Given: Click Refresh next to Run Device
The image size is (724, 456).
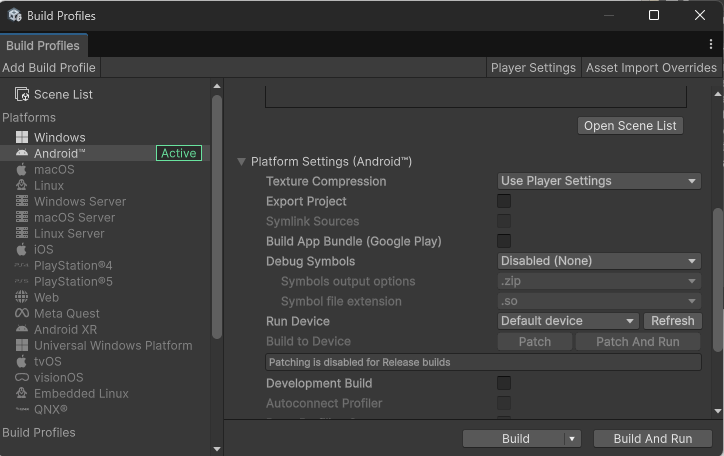Looking at the screenshot, I should (672, 321).
